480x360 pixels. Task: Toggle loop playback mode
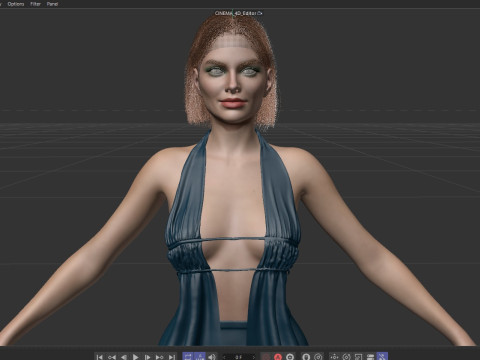point(188,356)
